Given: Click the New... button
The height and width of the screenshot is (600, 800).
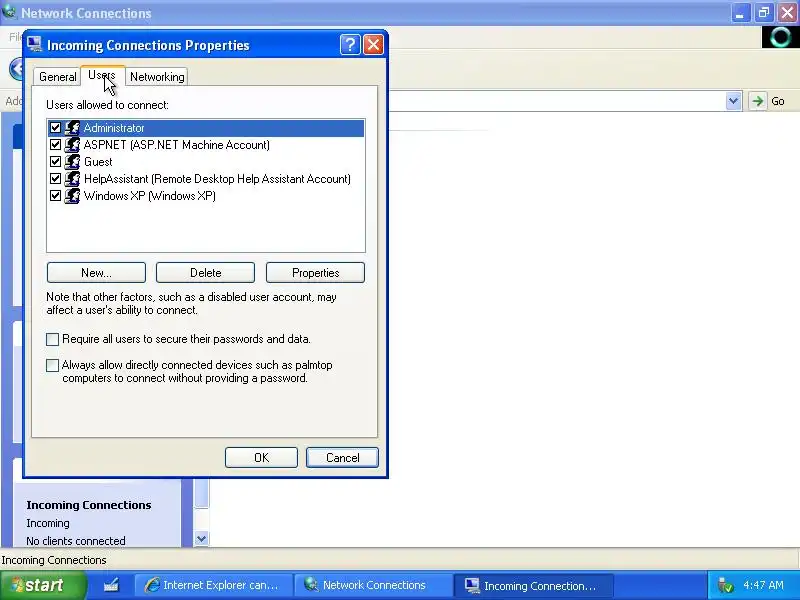Looking at the screenshot, I should [96, 273].
